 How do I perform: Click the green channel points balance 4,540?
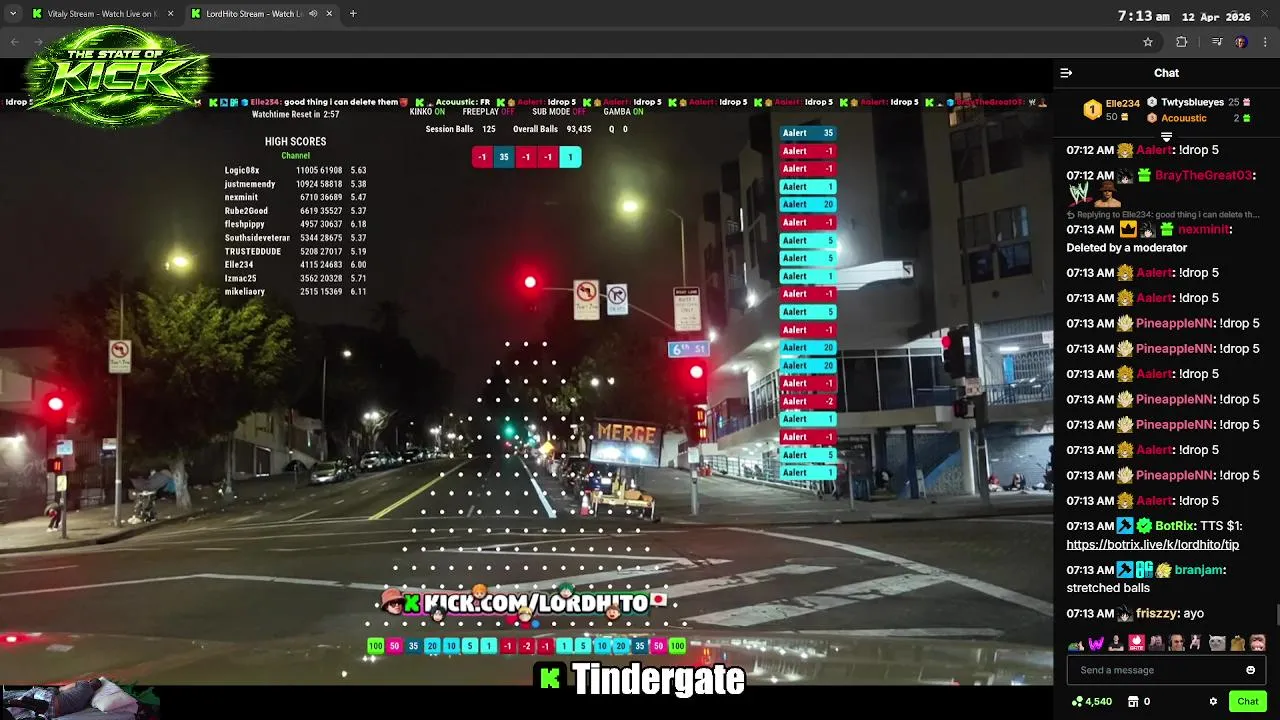pyautogui.click(x=1092, y=701)
